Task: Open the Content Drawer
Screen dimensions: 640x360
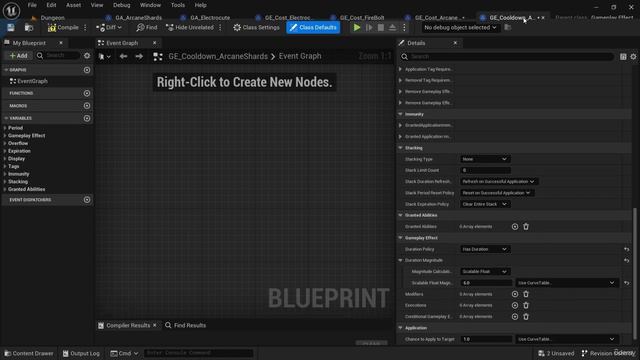Action: pos(29,353)
